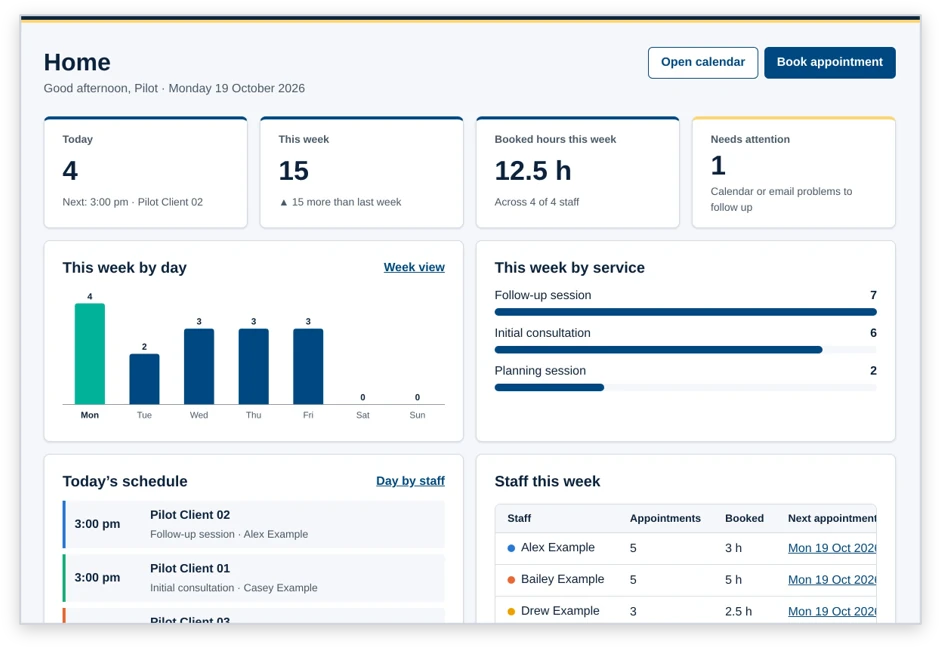Click the Follow-up session label
Image resolution: width=941 pixels, height=649 pixels.
tap(543, 295)
